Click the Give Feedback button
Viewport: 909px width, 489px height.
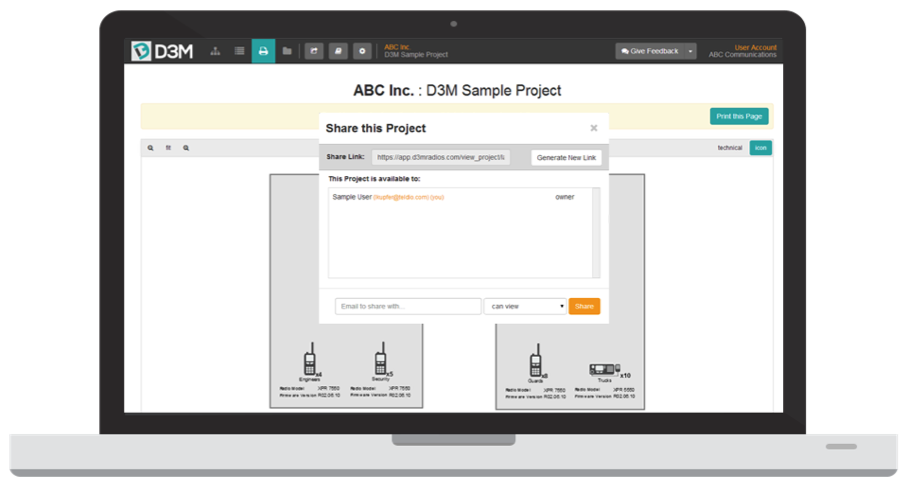pyautogui.click(x=650, y=51)
